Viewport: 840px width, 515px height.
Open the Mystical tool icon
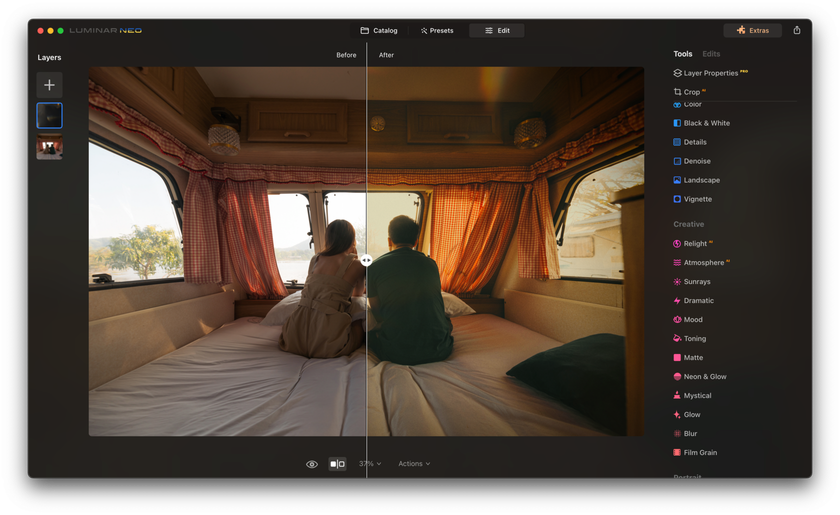[677, 395]
